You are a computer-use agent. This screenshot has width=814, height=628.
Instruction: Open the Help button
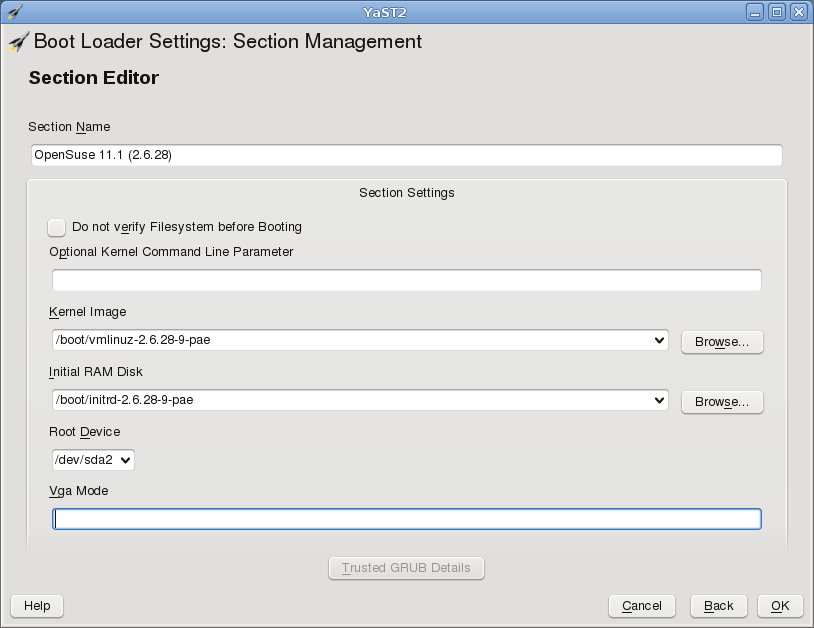37,606
